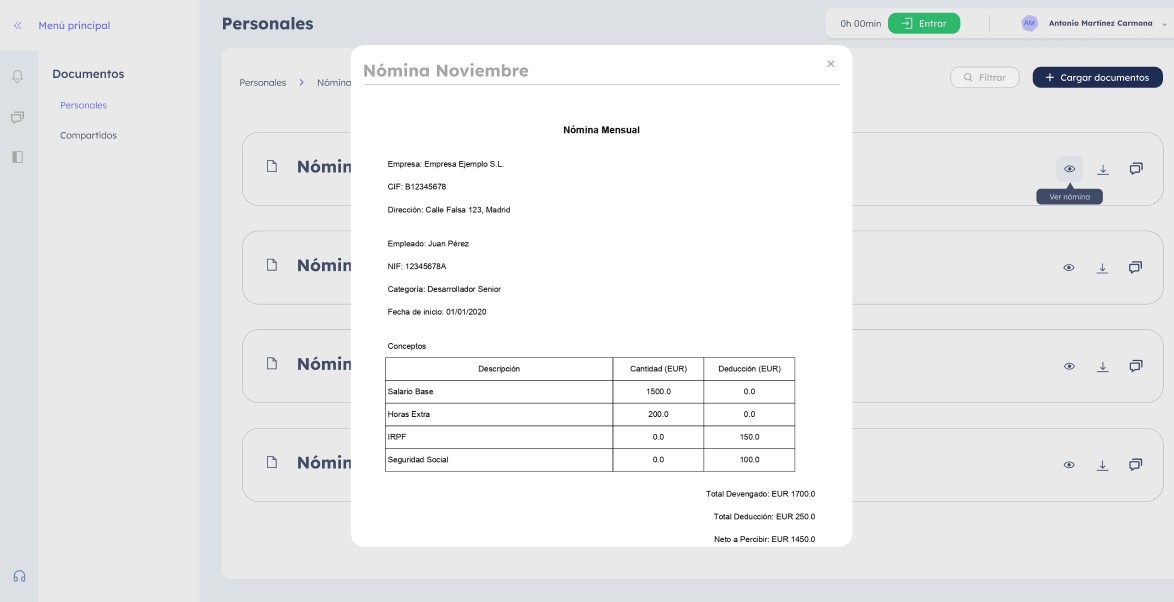This screenshot has height=602, width=1174.
Task: Click the Total Devengado: EUR 1700.0 line
Action: pos(761,494)
